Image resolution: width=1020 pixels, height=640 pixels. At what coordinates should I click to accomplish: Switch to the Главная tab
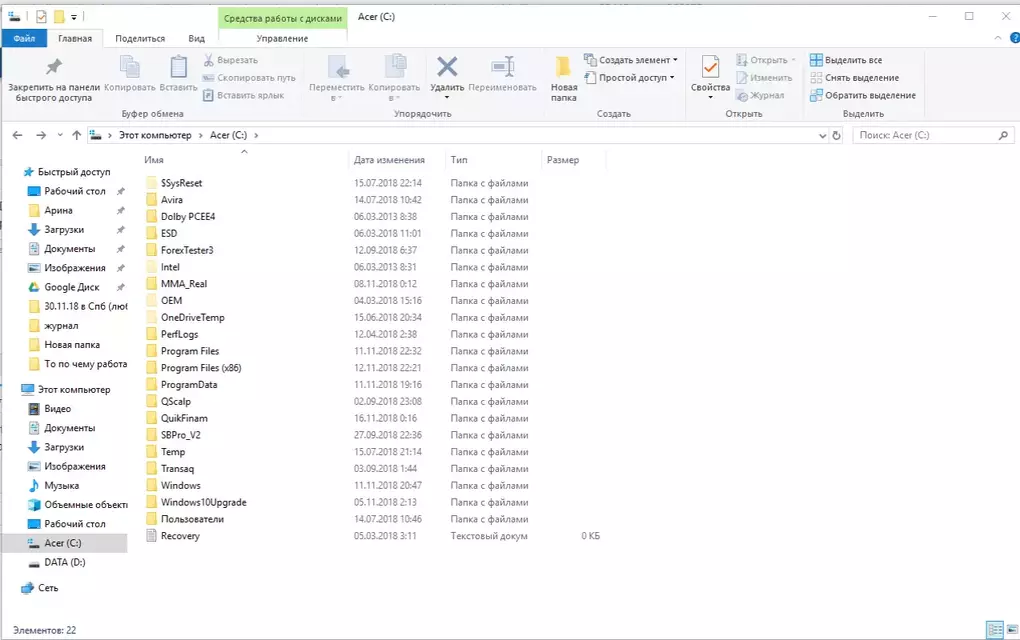75,38
